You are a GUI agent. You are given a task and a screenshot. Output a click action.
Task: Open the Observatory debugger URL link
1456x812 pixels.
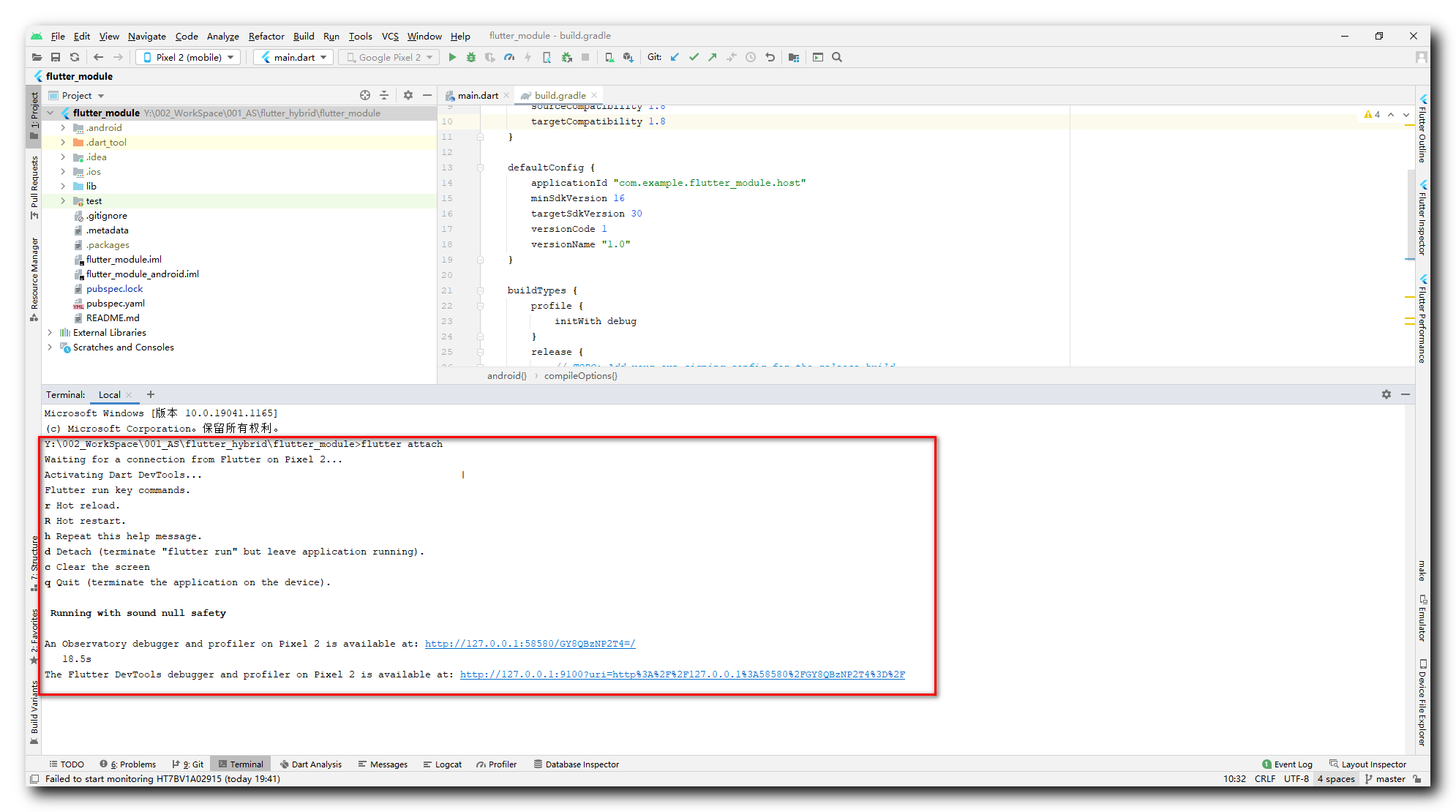530,644
